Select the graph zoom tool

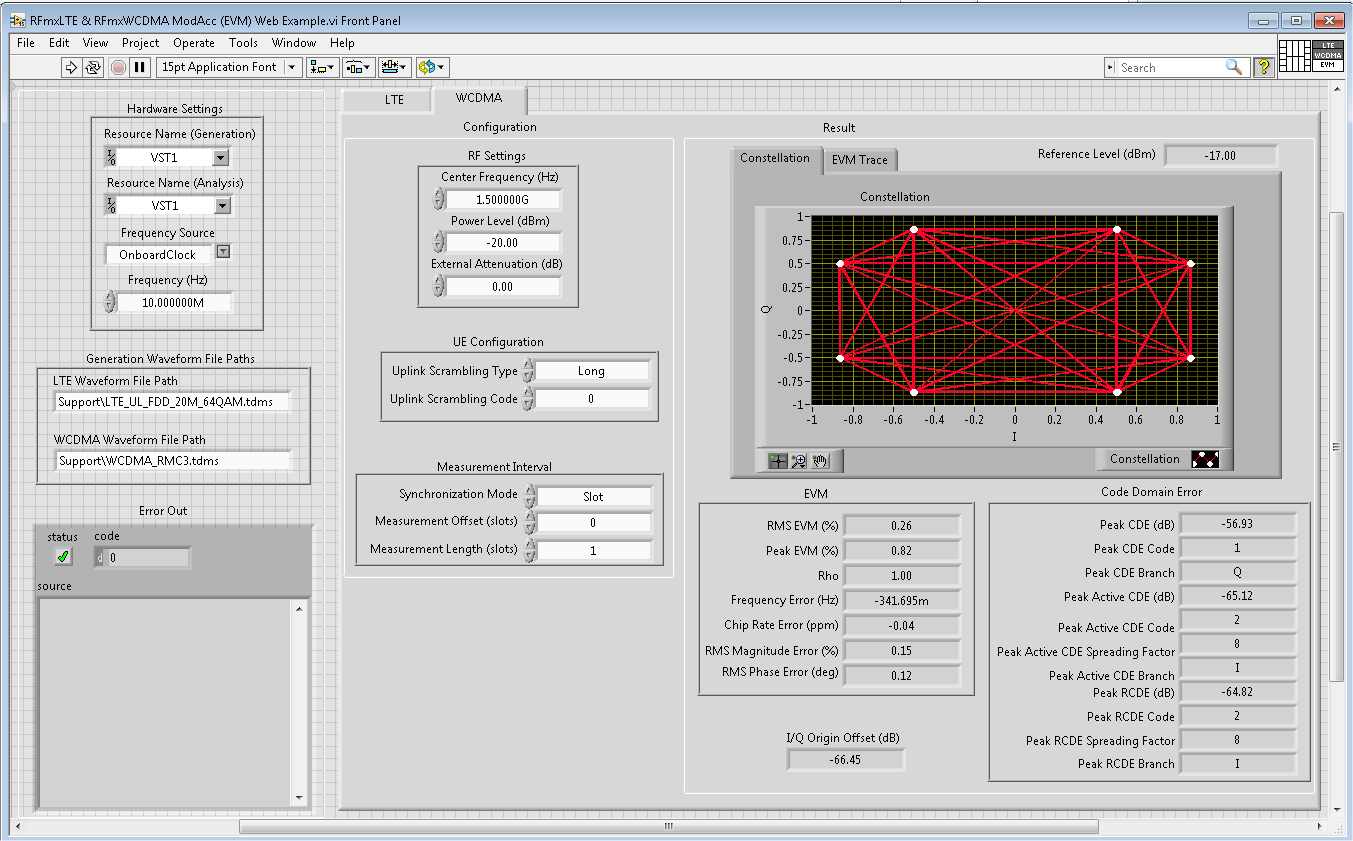[798, 461]
